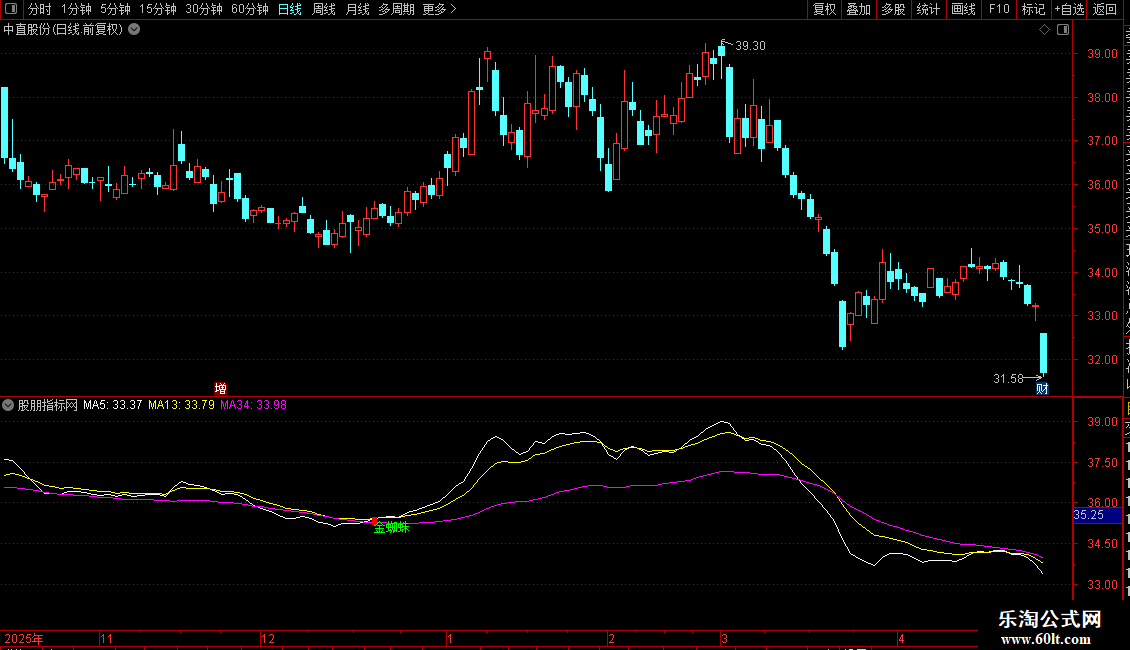This screenshot has height=650, width=1130.
Task: Click month 4 on the date axis
Action: click(x=902, y=638)
